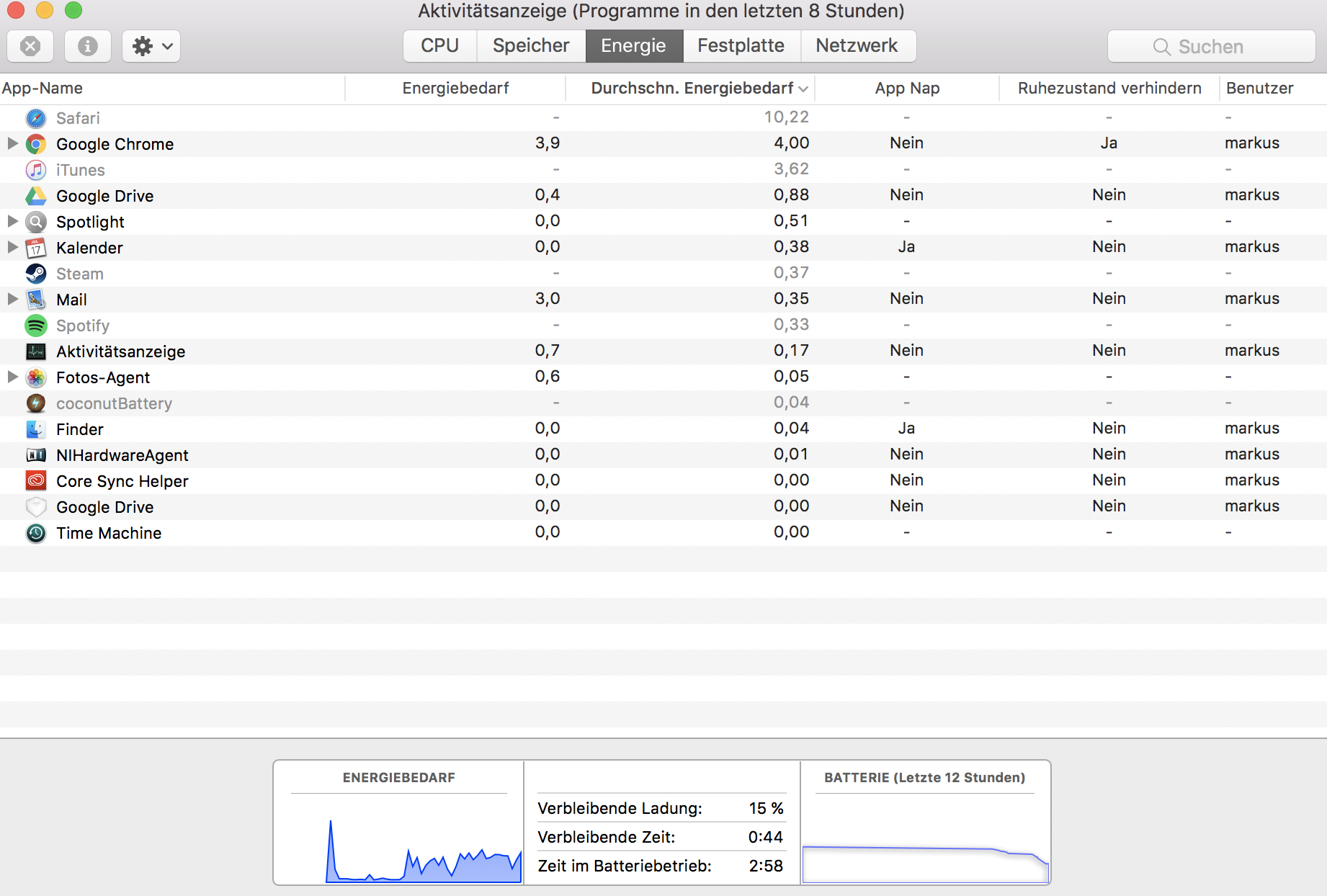Click the Spotlight magnifier icon
The width and height of the screenshot is (1327, 896).
(36, 222)
